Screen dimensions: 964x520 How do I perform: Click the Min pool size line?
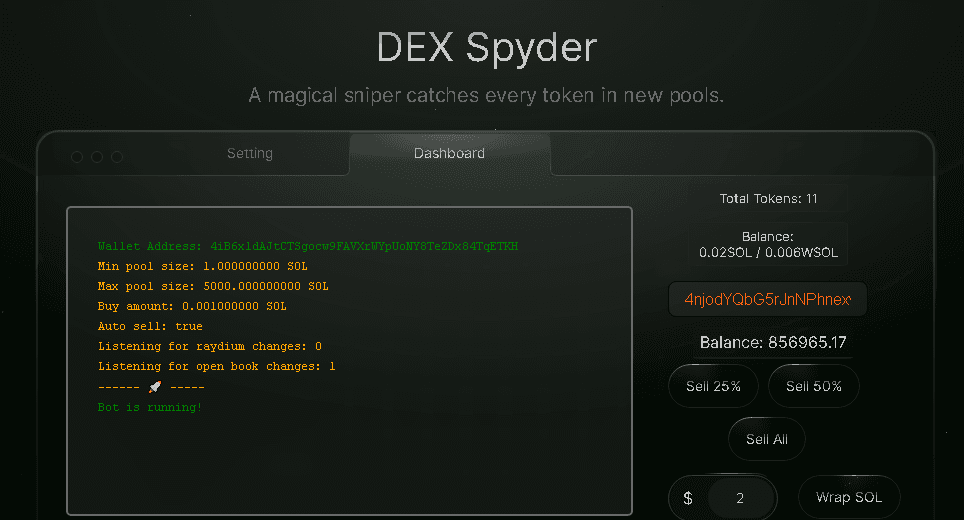[202, 266]
